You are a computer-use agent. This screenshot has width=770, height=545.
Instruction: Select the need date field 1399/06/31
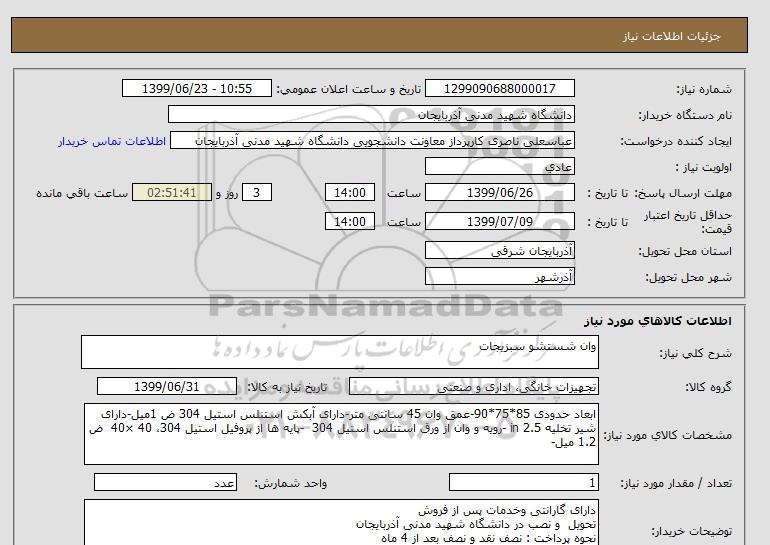pyautogui.click(x=167, y=387)
